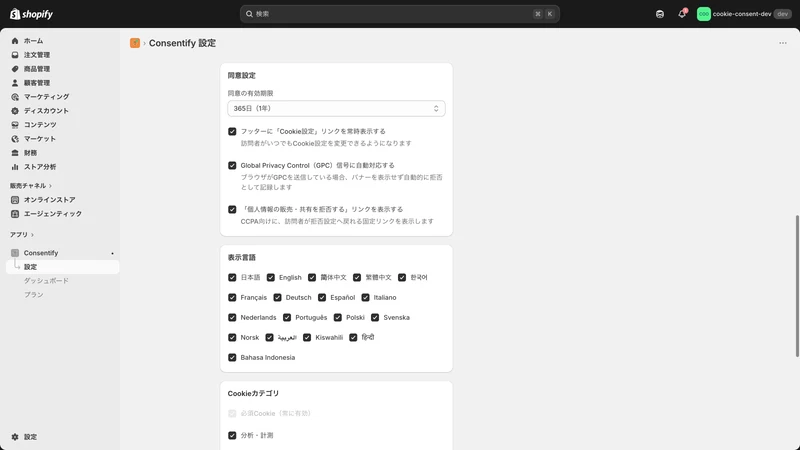The image size is (800, 450).
Task: Click the customer person icon beside 顧客管理
Action: click(15, 83)
